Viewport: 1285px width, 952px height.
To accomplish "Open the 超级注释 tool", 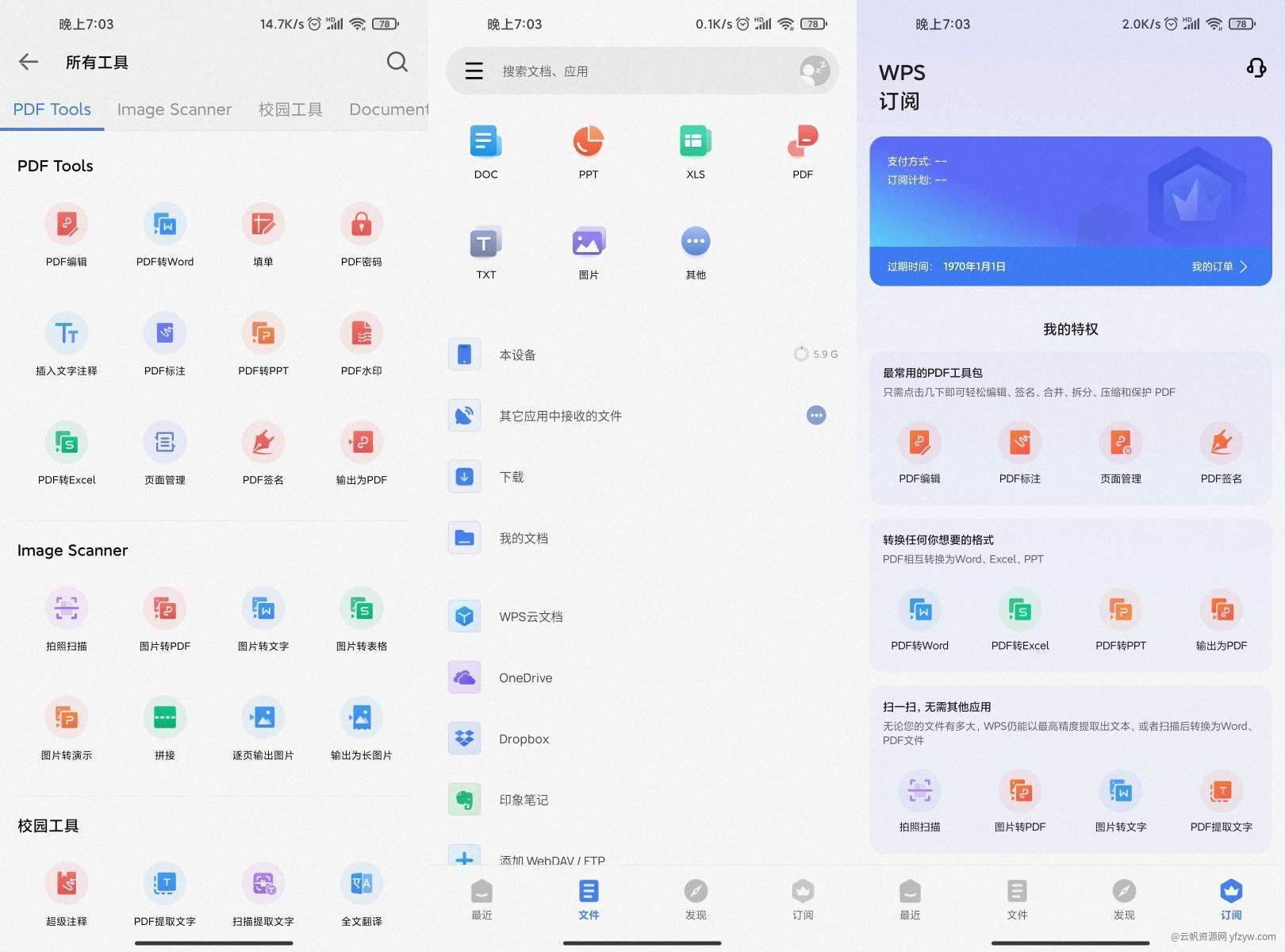I will pos(67,894).
